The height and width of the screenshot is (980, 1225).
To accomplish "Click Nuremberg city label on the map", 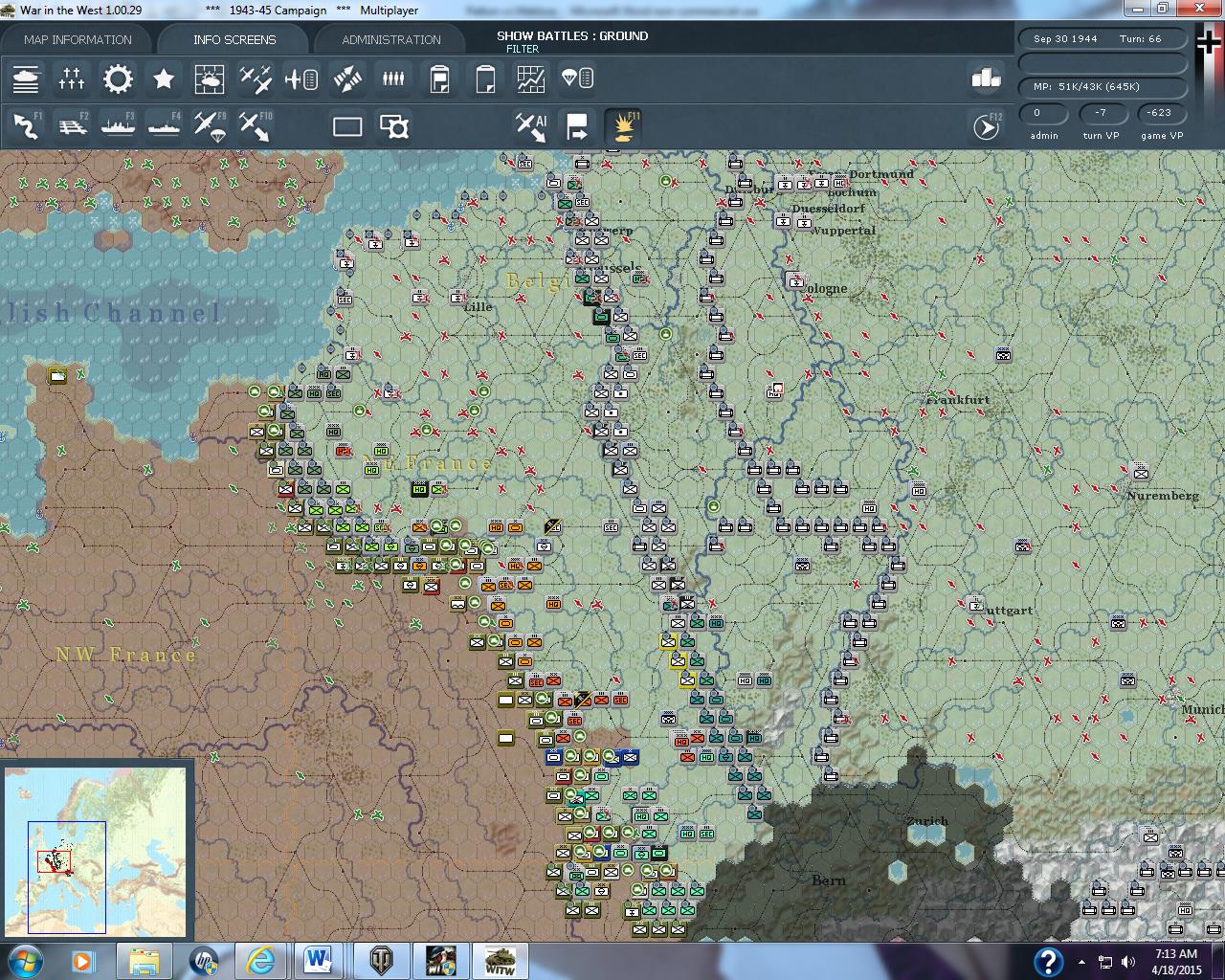I will [x=1163, y=496].
